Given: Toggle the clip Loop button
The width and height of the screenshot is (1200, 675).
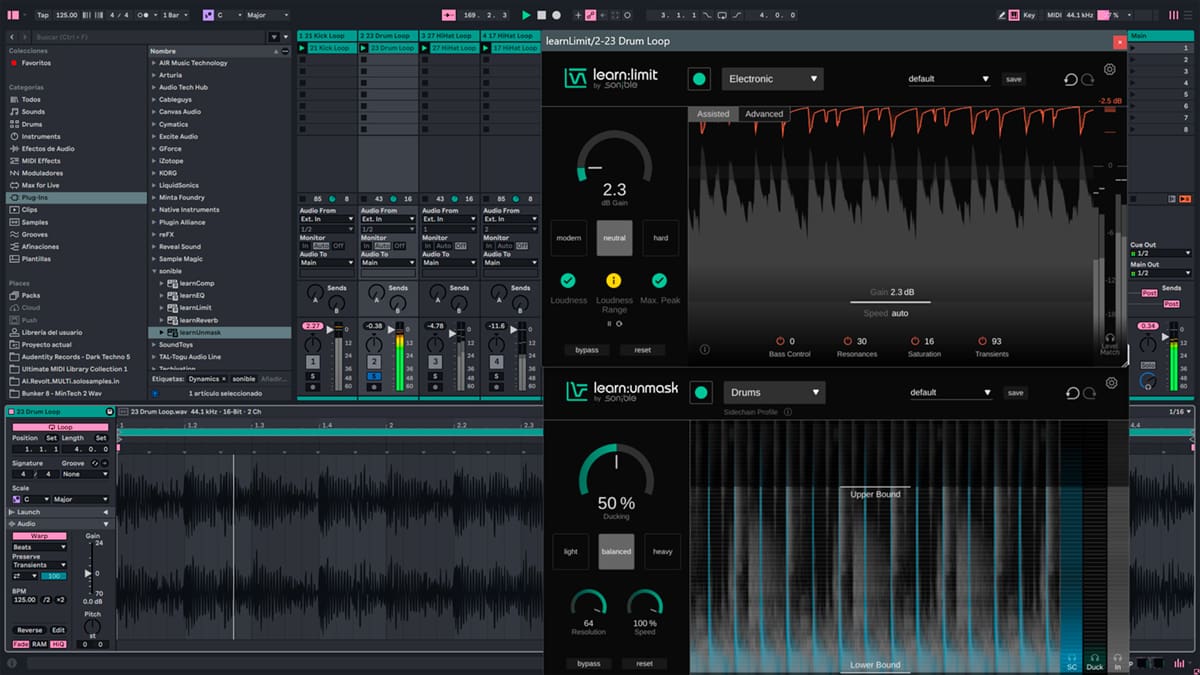Looking at the screenshot, I should [61, 427].
